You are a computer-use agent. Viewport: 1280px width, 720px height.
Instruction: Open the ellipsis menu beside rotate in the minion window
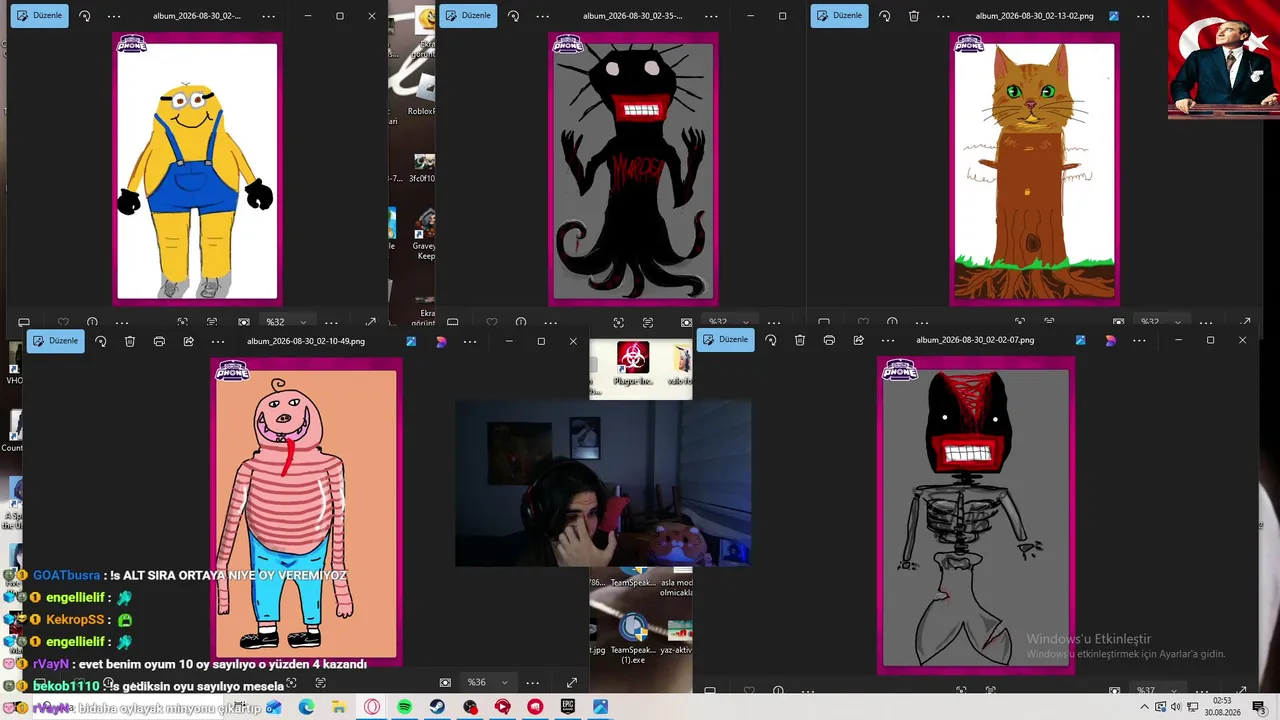pyautogui.click(x=114, y=16)
